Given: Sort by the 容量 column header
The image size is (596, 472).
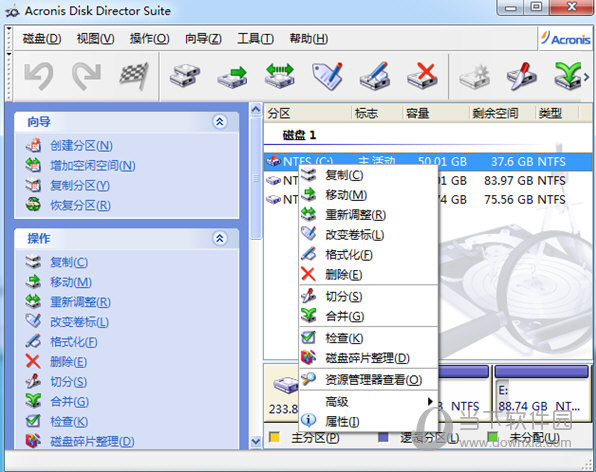Looking at the screenshot, I should [436, 113].
